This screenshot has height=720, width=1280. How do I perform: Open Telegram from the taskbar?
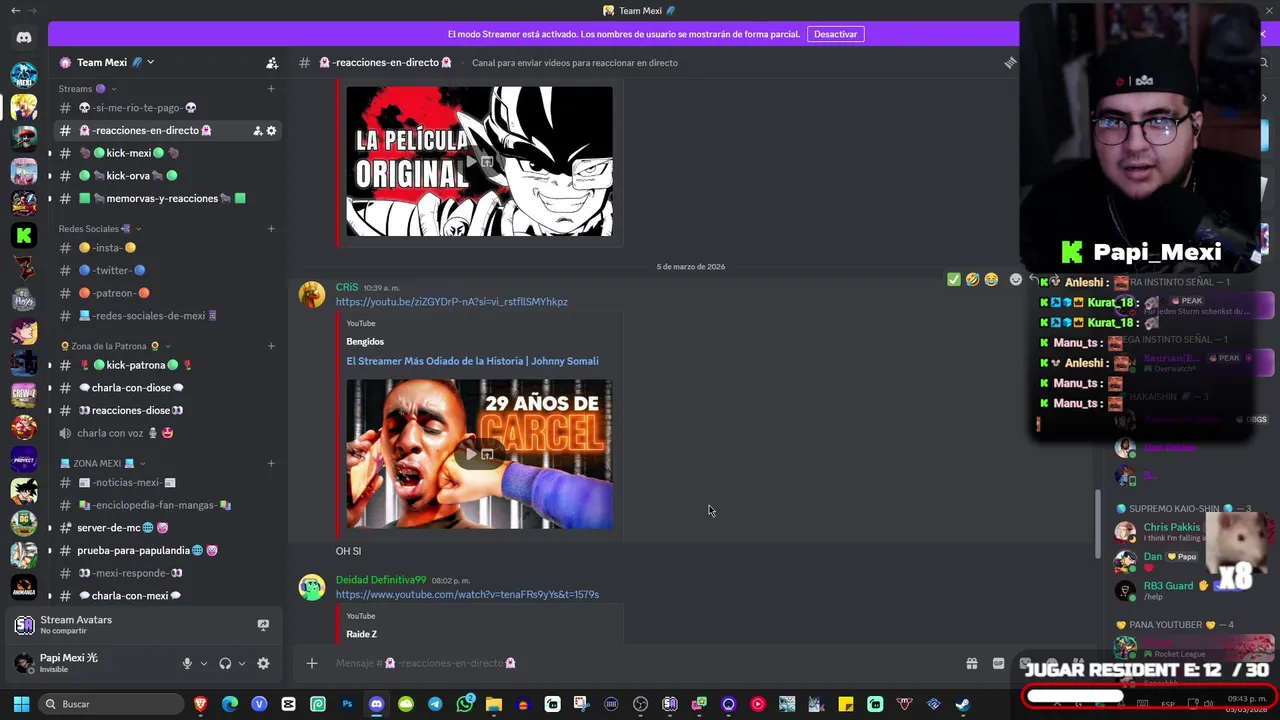(435, 704)
